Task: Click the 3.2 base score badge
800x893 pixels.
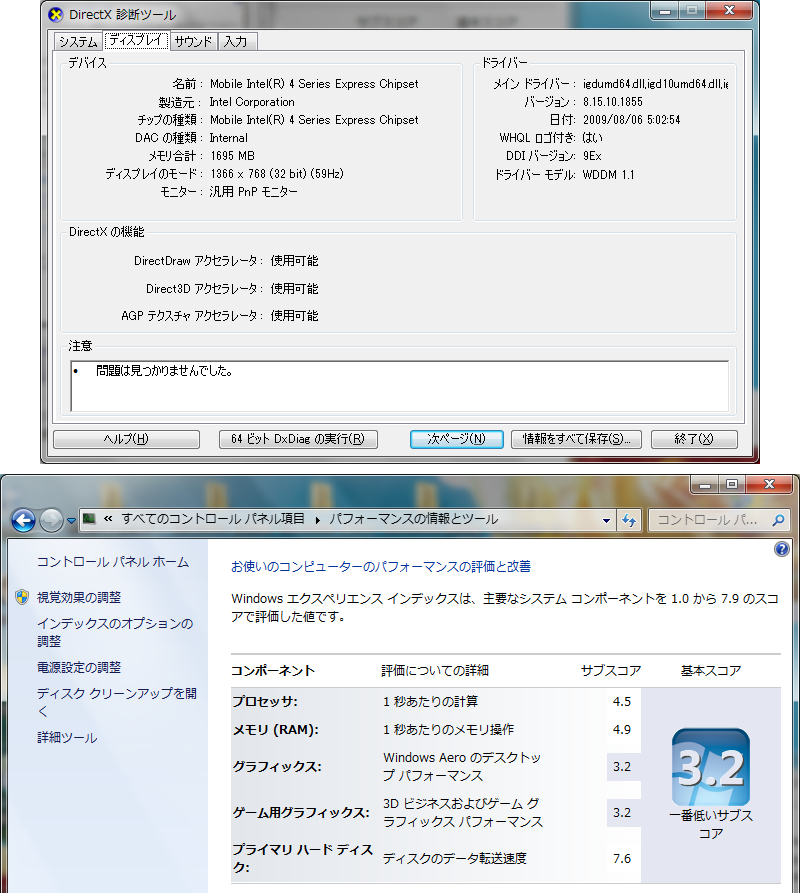Action: tap(711, 768)
